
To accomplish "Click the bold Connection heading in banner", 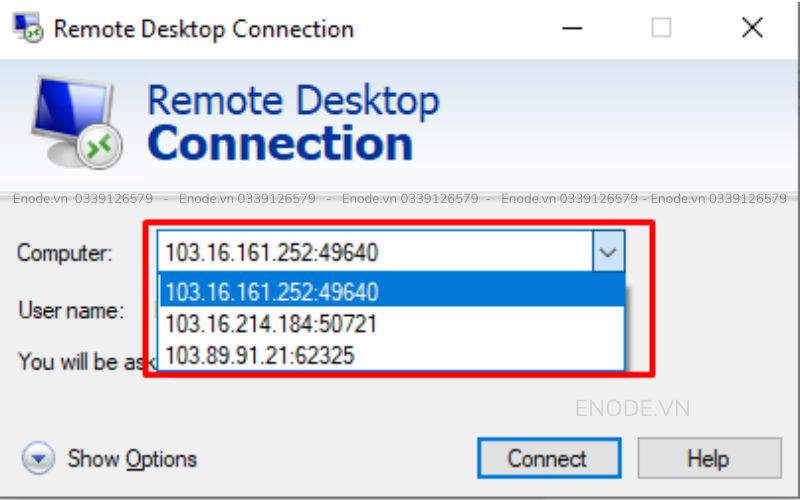I will click(x=280, y=143).
